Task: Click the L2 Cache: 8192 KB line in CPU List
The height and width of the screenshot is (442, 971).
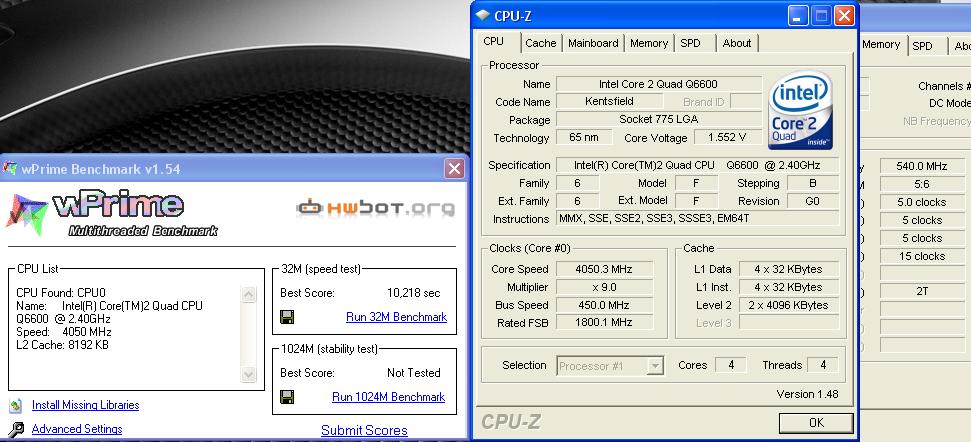Action: [63, 345]
